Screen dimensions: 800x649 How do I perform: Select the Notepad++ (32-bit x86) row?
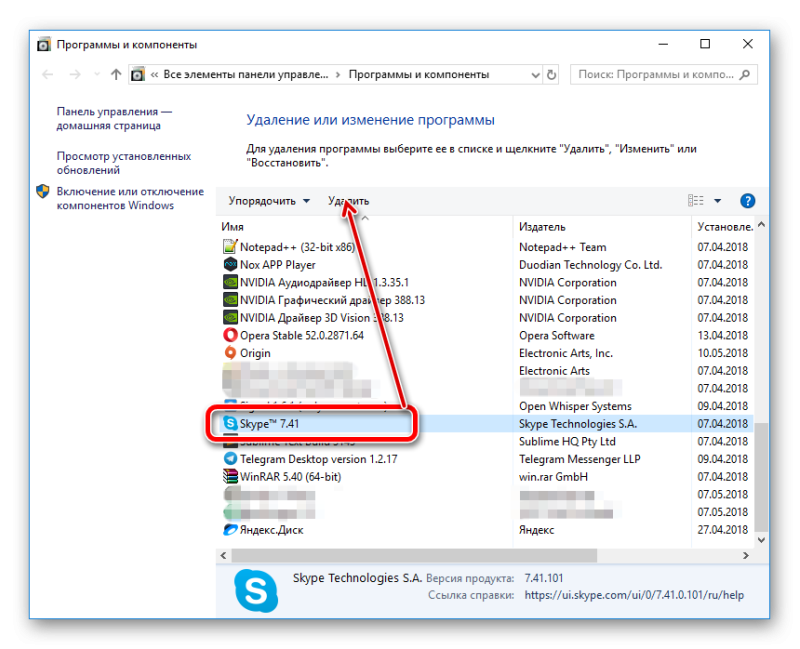[486, 247]
